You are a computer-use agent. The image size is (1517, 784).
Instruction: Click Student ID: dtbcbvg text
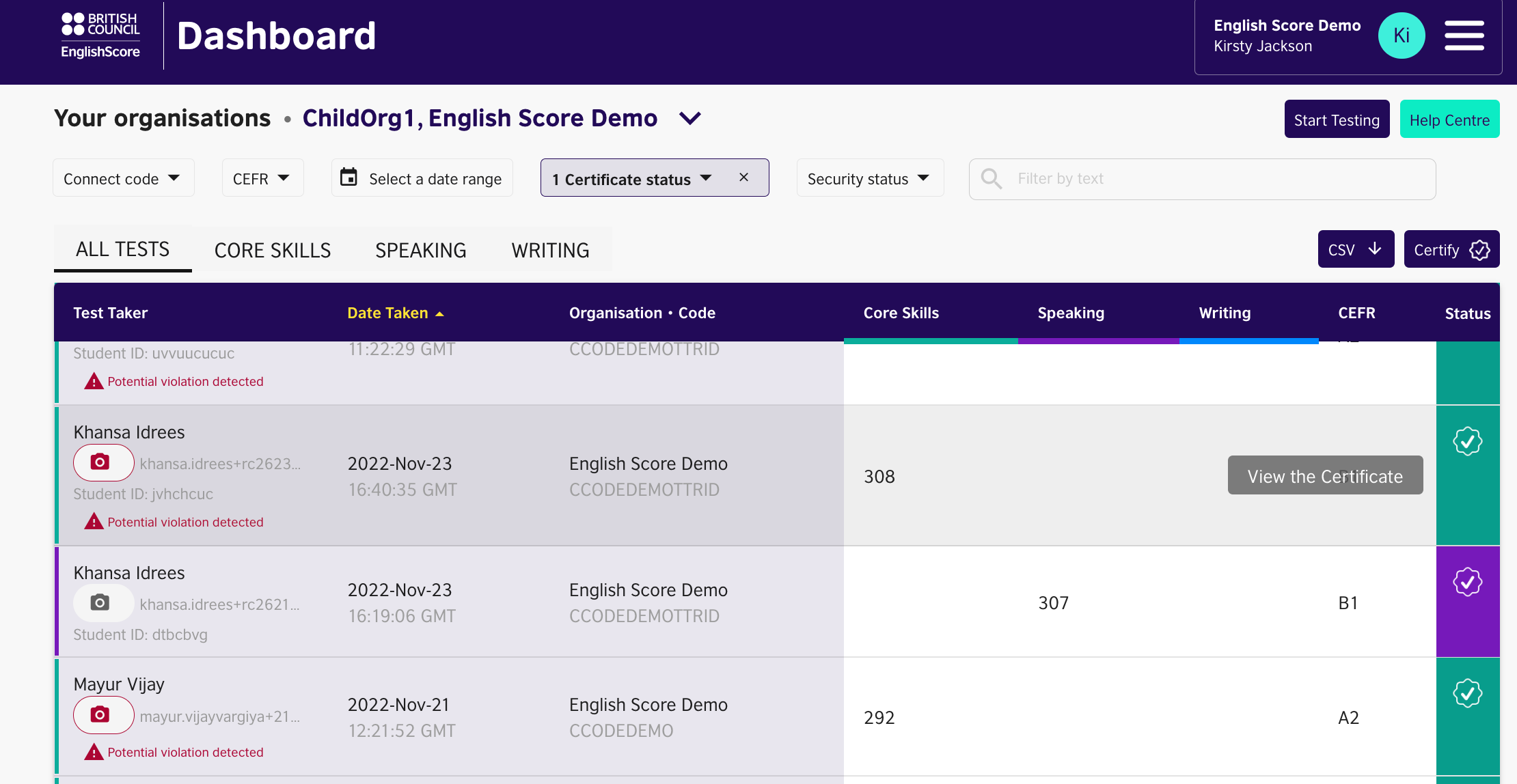(x=141, y=634)
